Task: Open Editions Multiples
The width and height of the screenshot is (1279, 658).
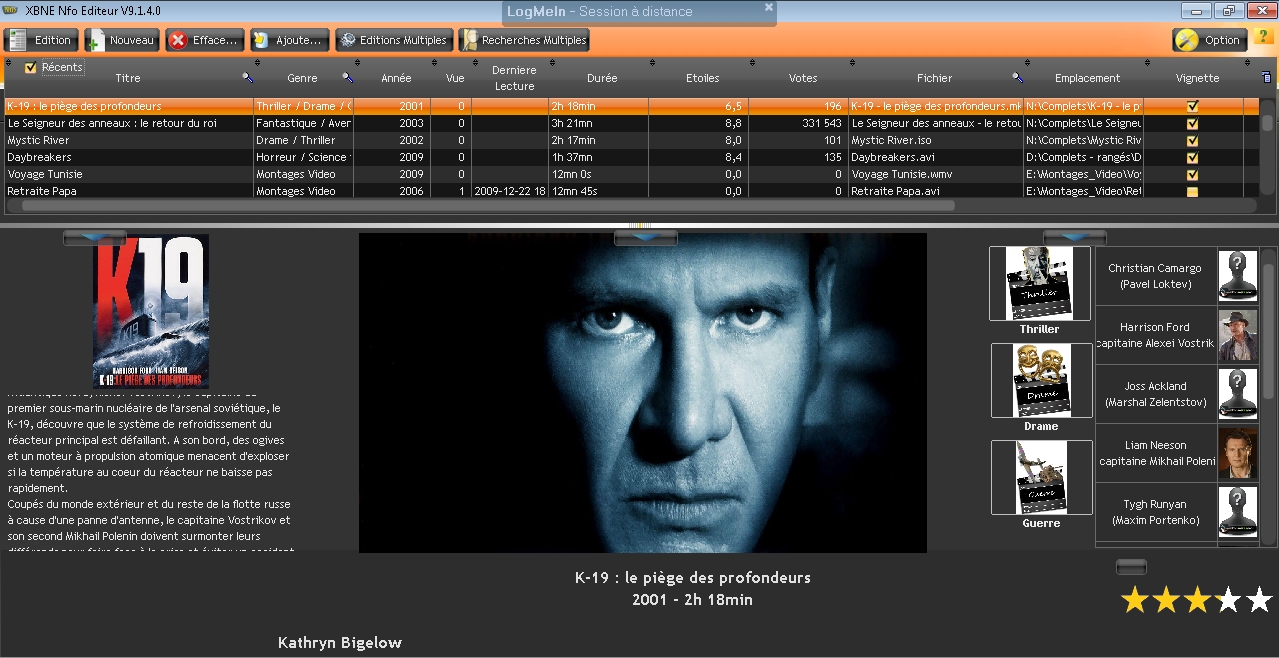Action: (x=392, y=40)
